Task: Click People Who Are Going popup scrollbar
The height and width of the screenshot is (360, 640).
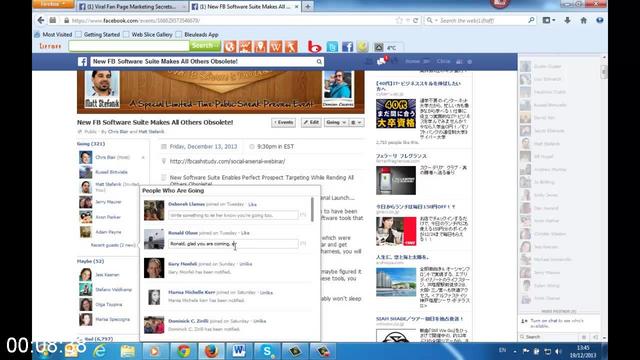Action: click(x=313, y=209)
